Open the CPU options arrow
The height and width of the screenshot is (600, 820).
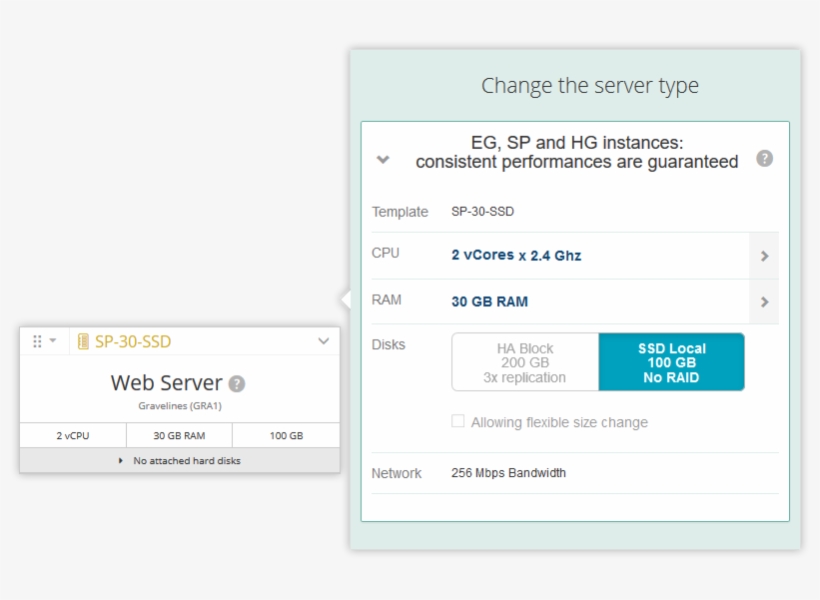point(764,256)
